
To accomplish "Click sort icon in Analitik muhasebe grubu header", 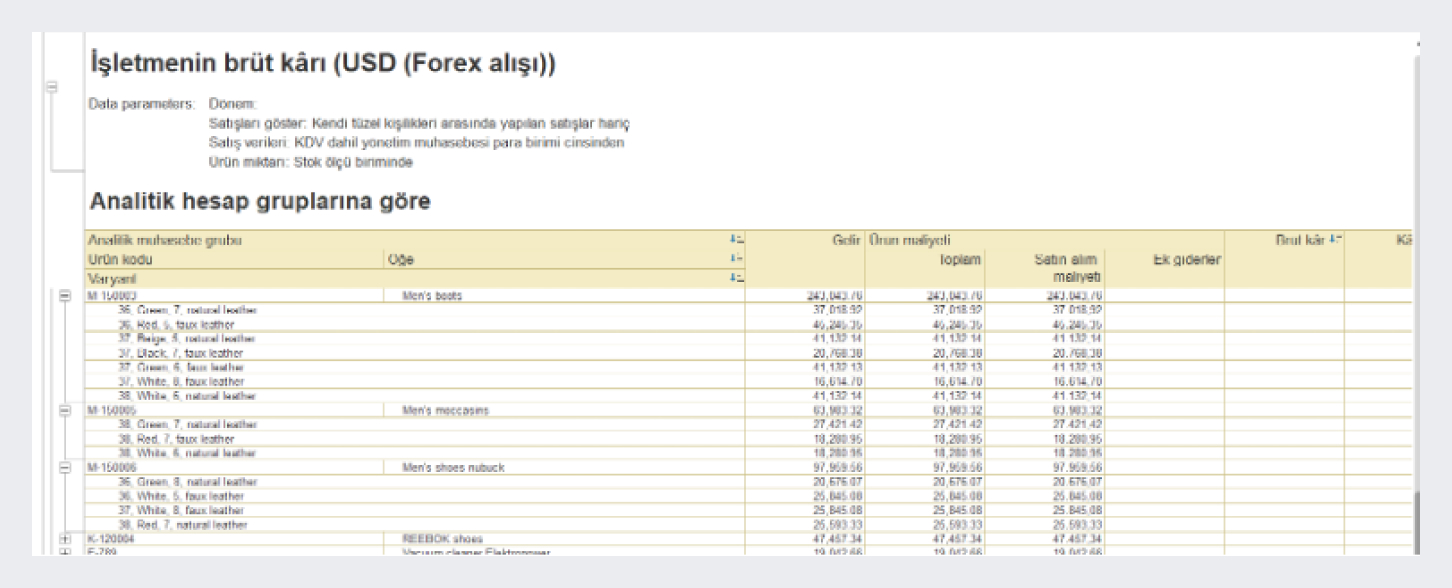I will (737, 240).
